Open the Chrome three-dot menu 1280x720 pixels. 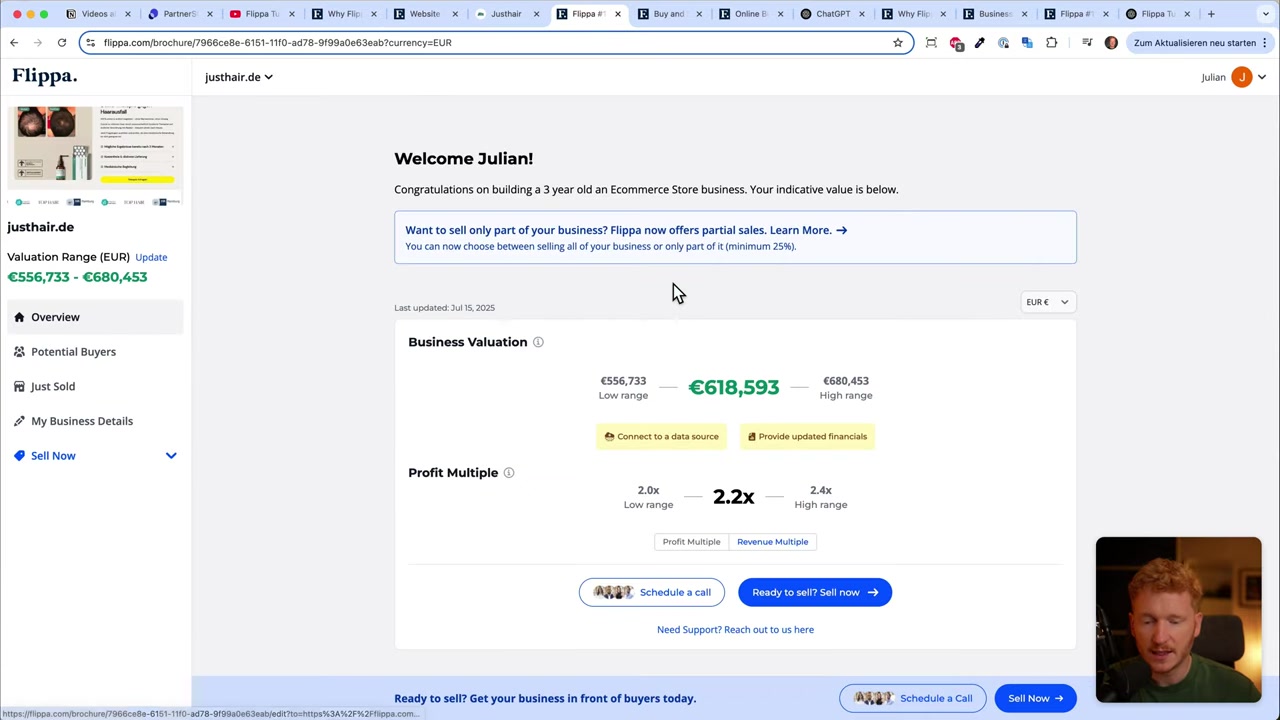point(1265,43)
